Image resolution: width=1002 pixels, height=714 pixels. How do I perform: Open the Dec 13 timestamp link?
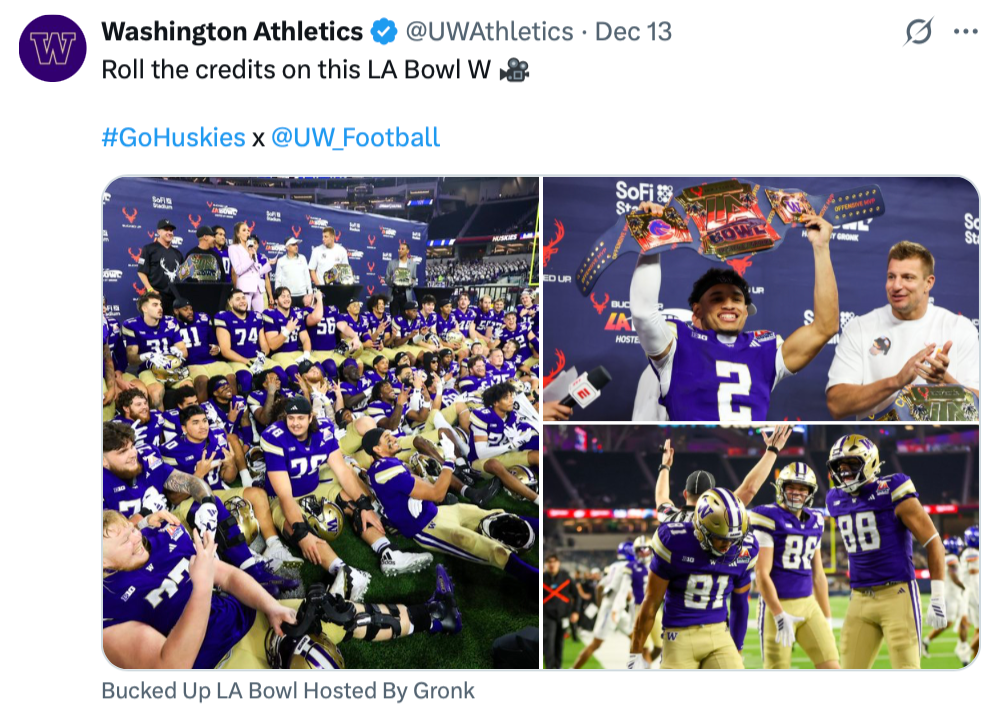[x=633, y=32]
